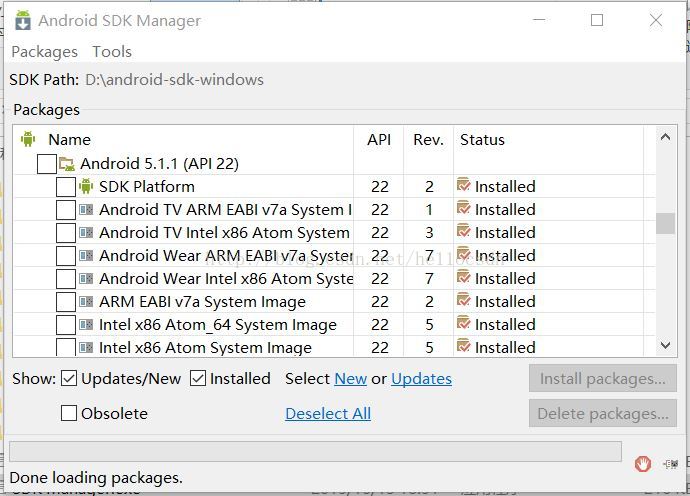Click the package list scrollbar thumb
Image resolution: width=690 pixels, height=496 pixels.
pyautogui.click(x=665, y=223)
